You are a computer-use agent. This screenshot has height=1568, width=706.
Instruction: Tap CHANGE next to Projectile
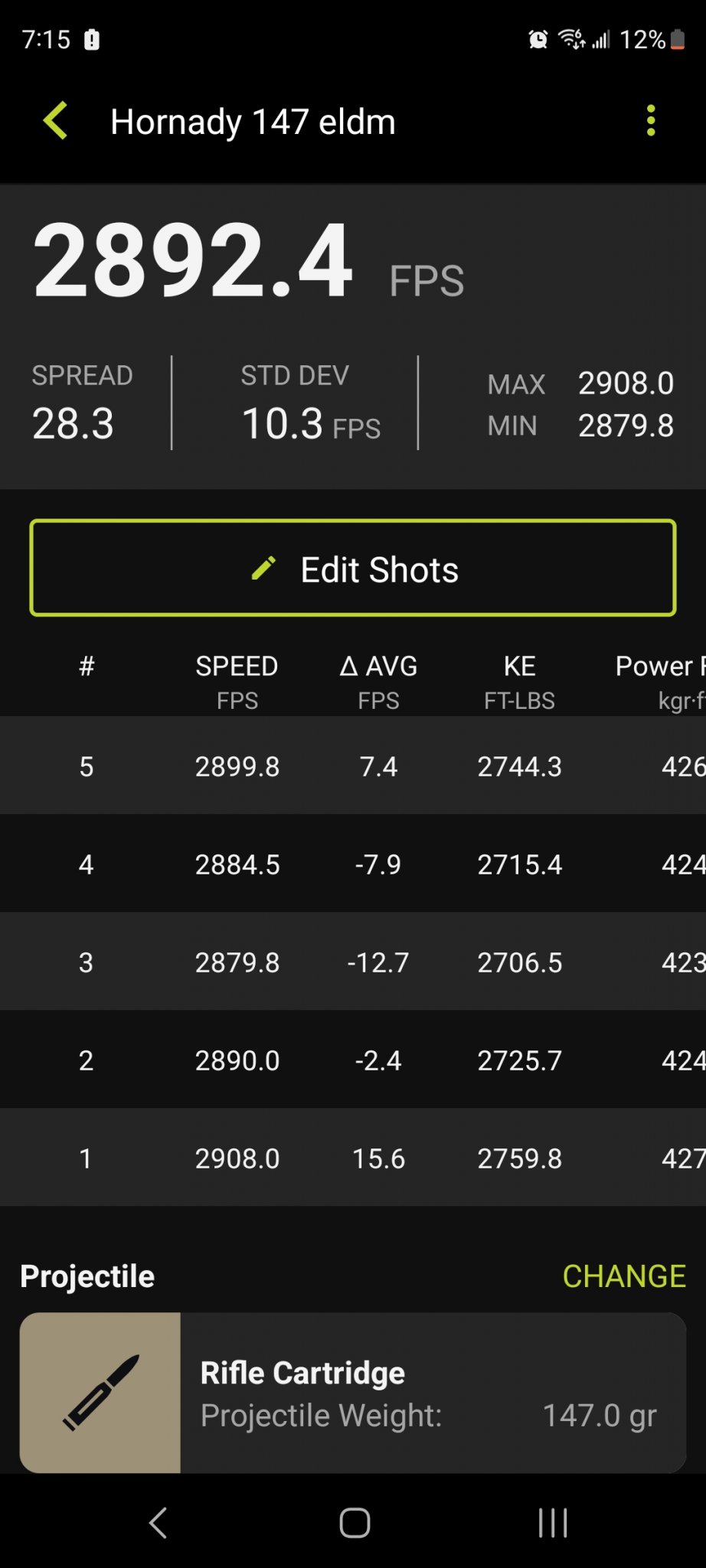pos(624,1276)
